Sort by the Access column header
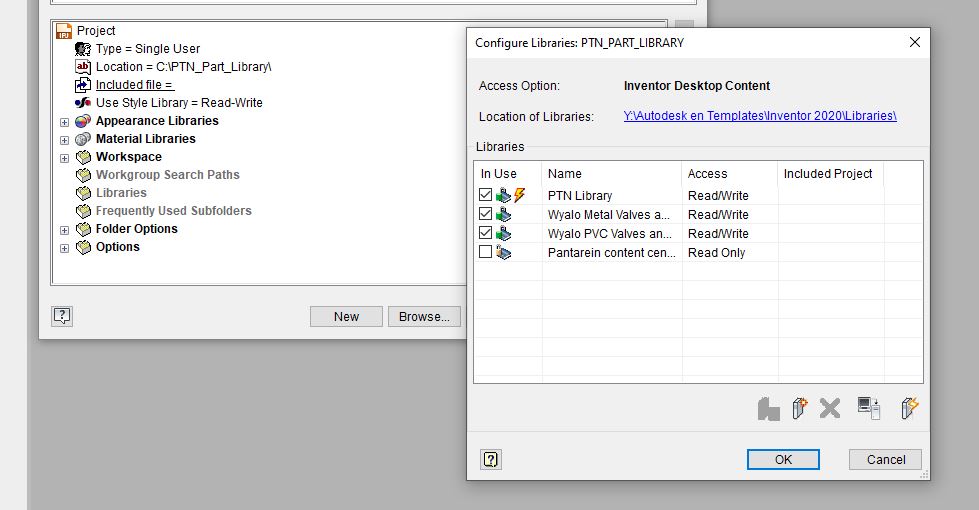Viewport: 979px width, 510px height. coord(729,174)
